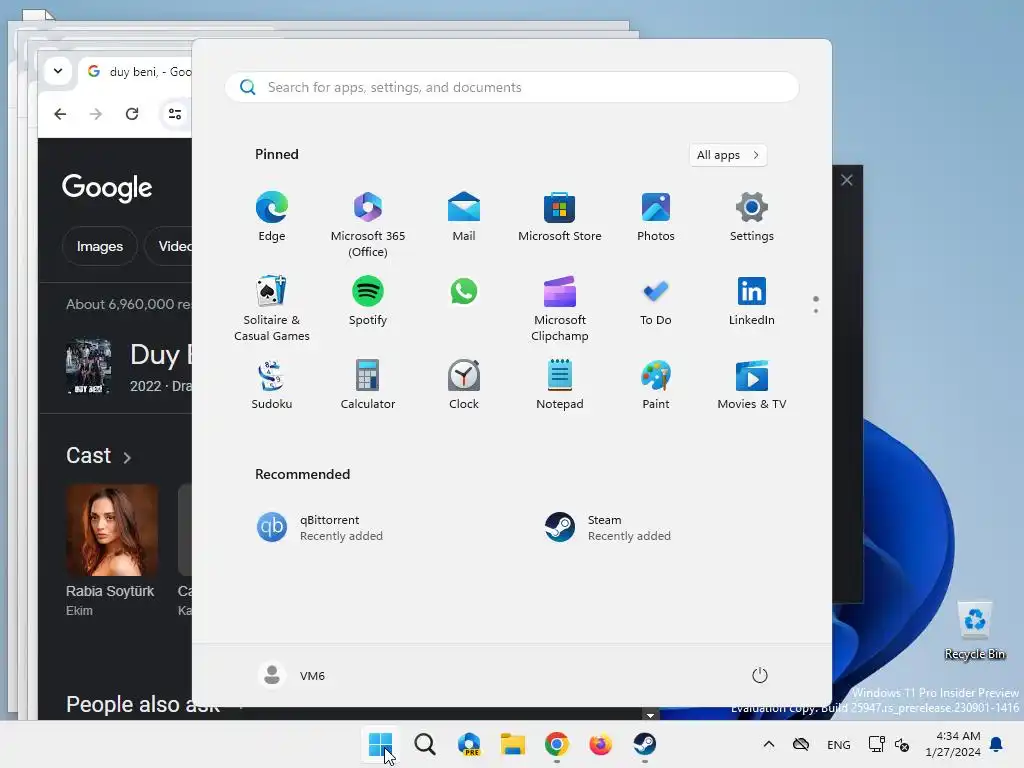Open the clock and date panel
The width and height of the screenshot is (1024, 768).
pos(953,744)
